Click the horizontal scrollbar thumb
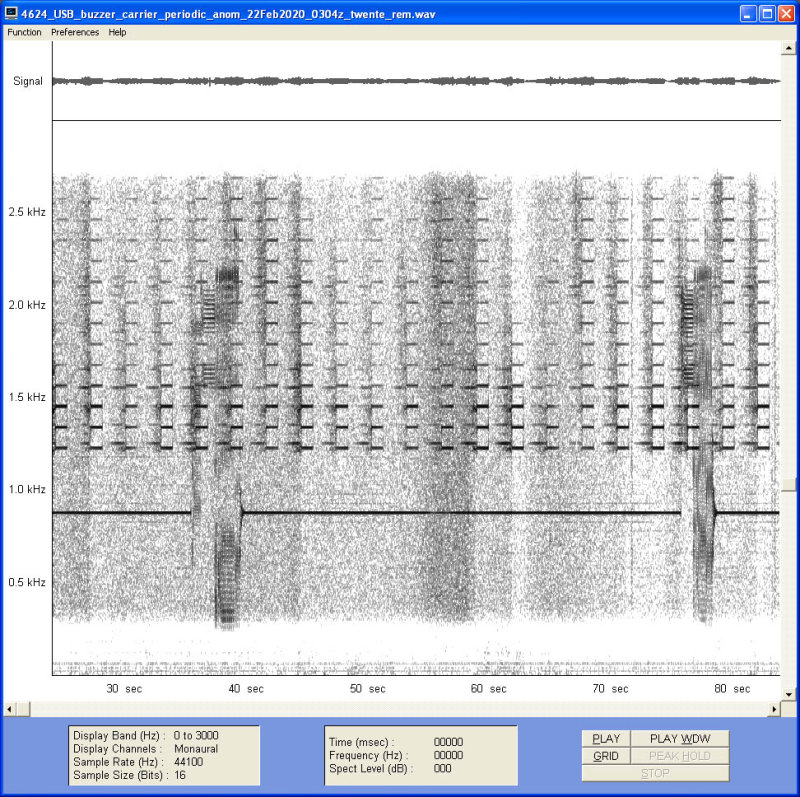 [x=23, y=709]
